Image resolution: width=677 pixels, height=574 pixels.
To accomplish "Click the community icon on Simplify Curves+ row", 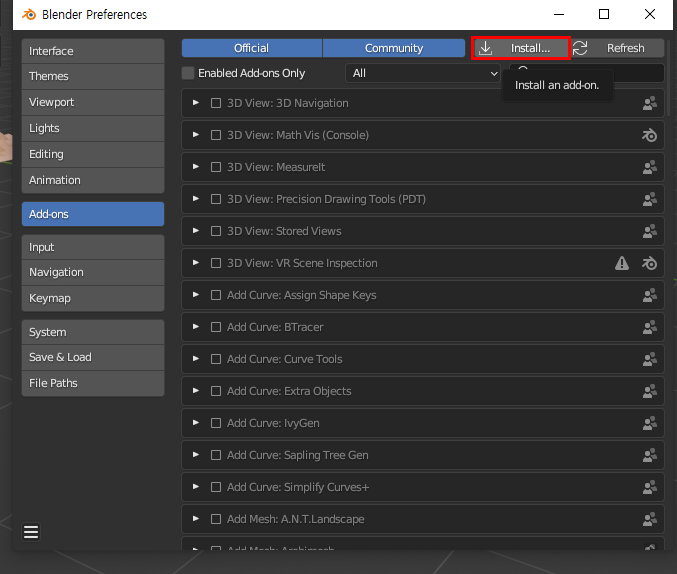I will pos(649,487).
